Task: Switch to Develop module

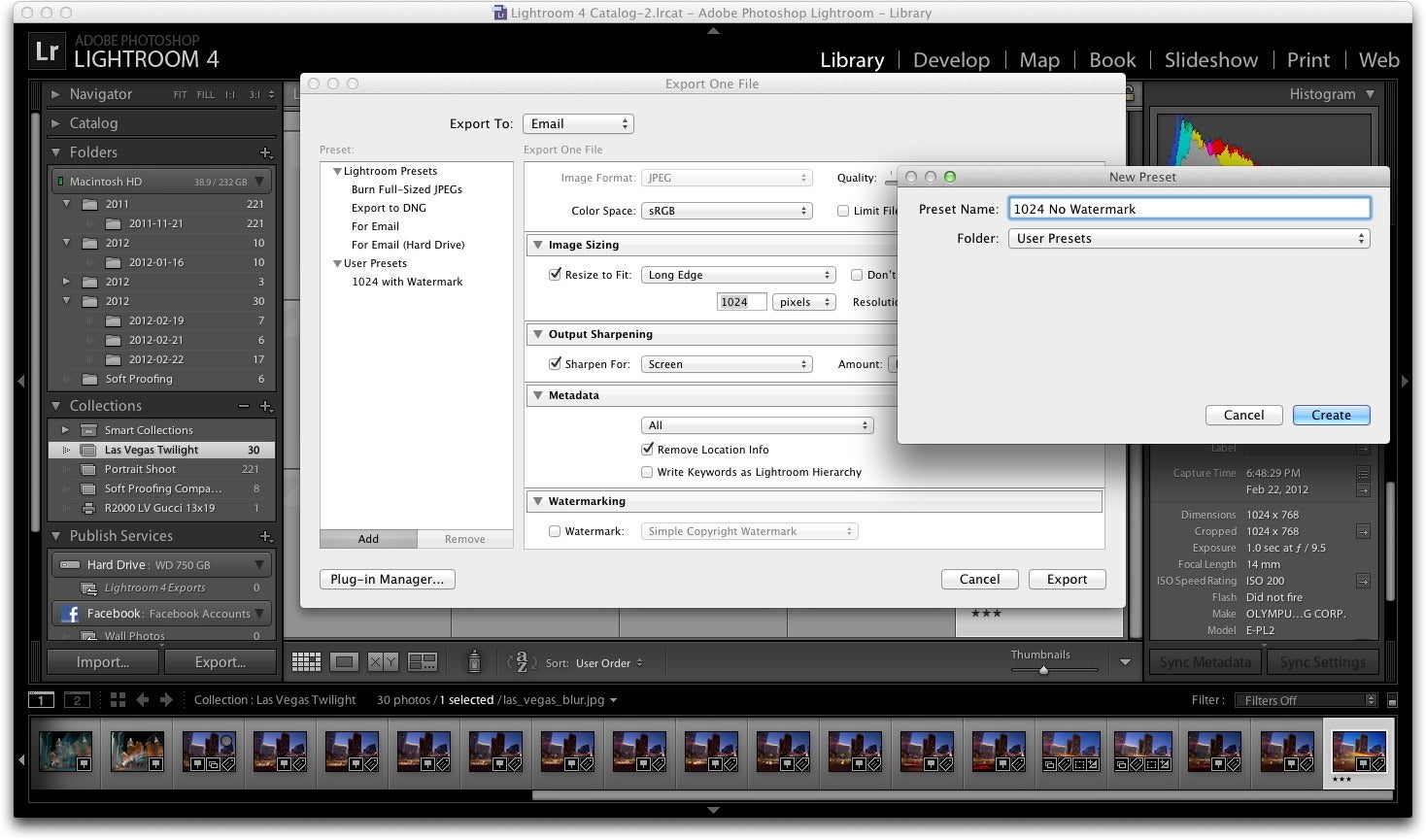Action: click(951, 60)
